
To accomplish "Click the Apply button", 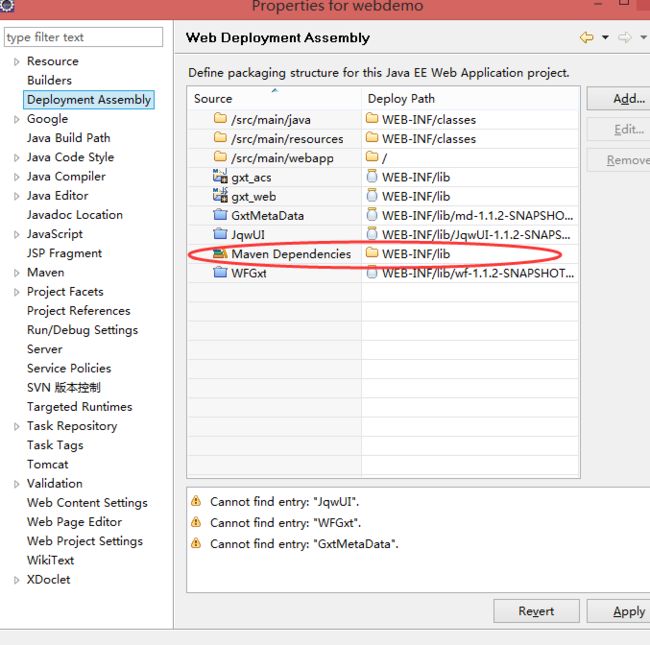I will coord(626,611).
